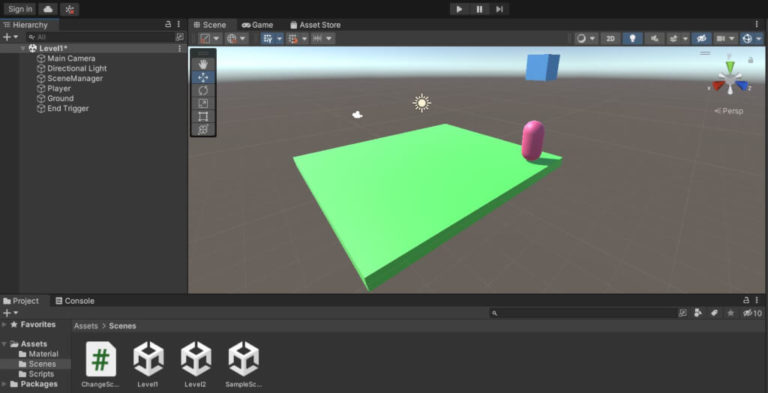Select the Scale tool
The image size is (768, 393).
click(203, 103)
